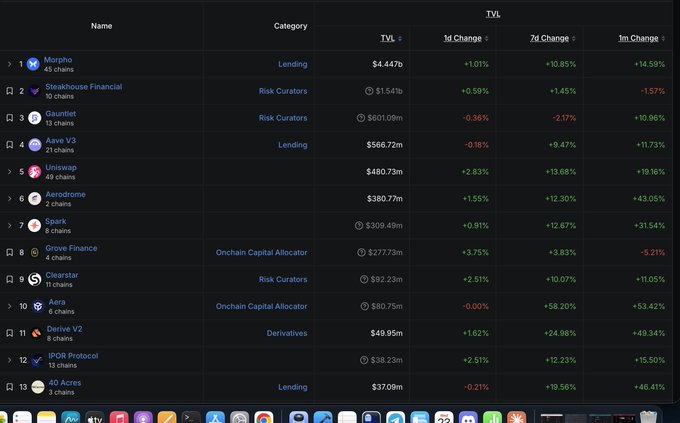The image size is (680, 423).
Task: Click the +58.20% 7d change value
Action: (560, 306)
